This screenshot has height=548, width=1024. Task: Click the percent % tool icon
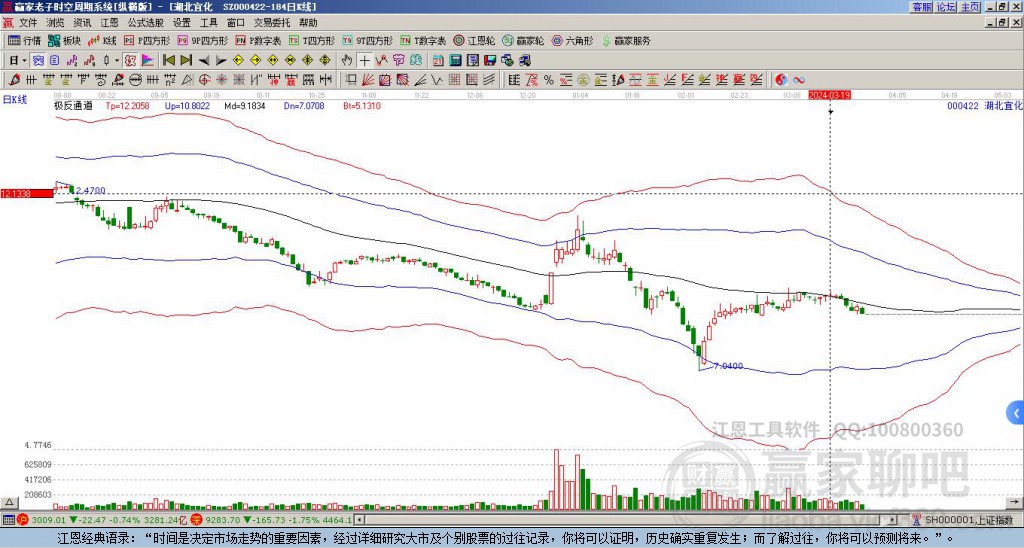point(549,80)
